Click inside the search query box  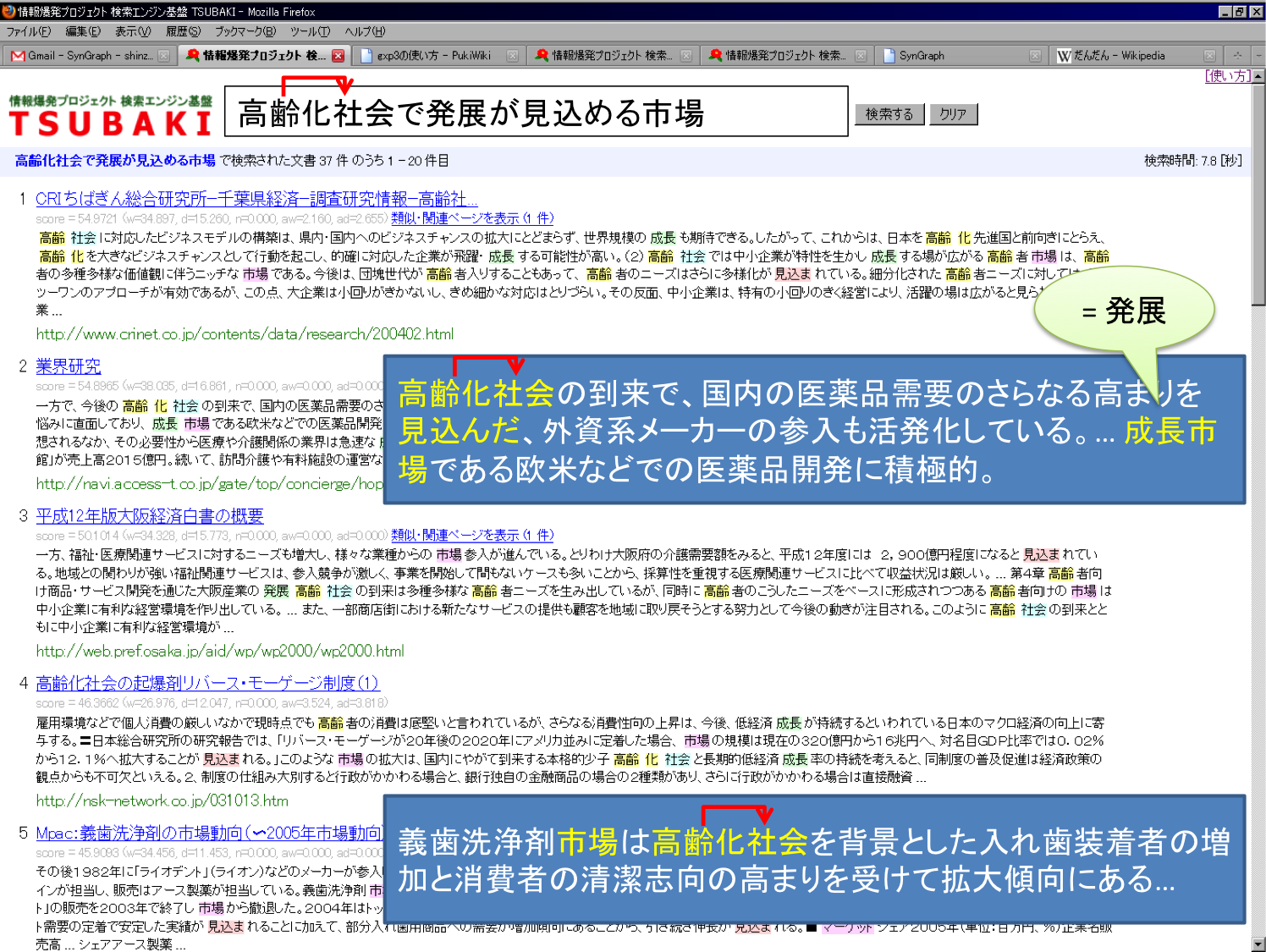click(536, 112)
